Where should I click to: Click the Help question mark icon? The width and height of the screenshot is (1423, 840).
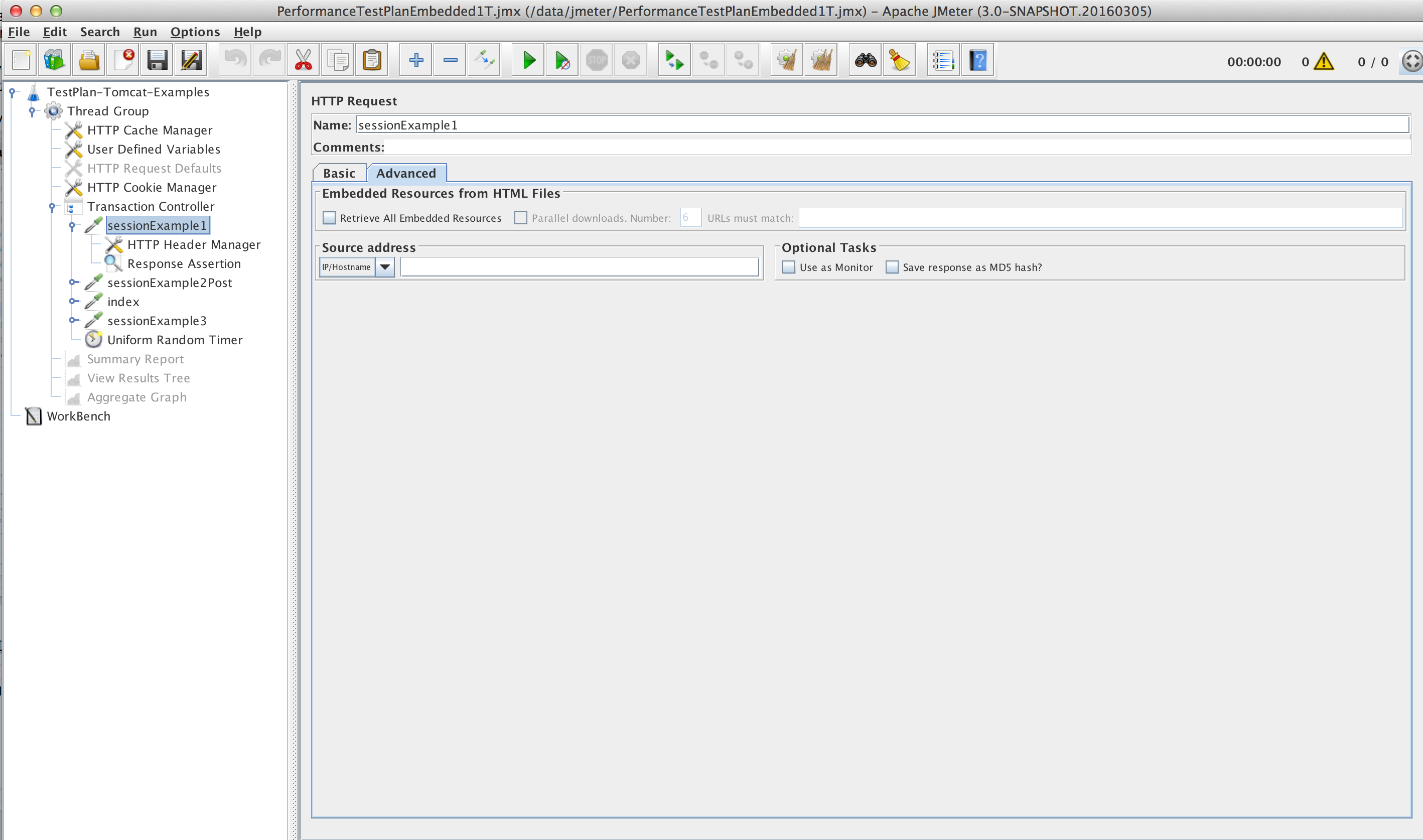pos(977,61)
